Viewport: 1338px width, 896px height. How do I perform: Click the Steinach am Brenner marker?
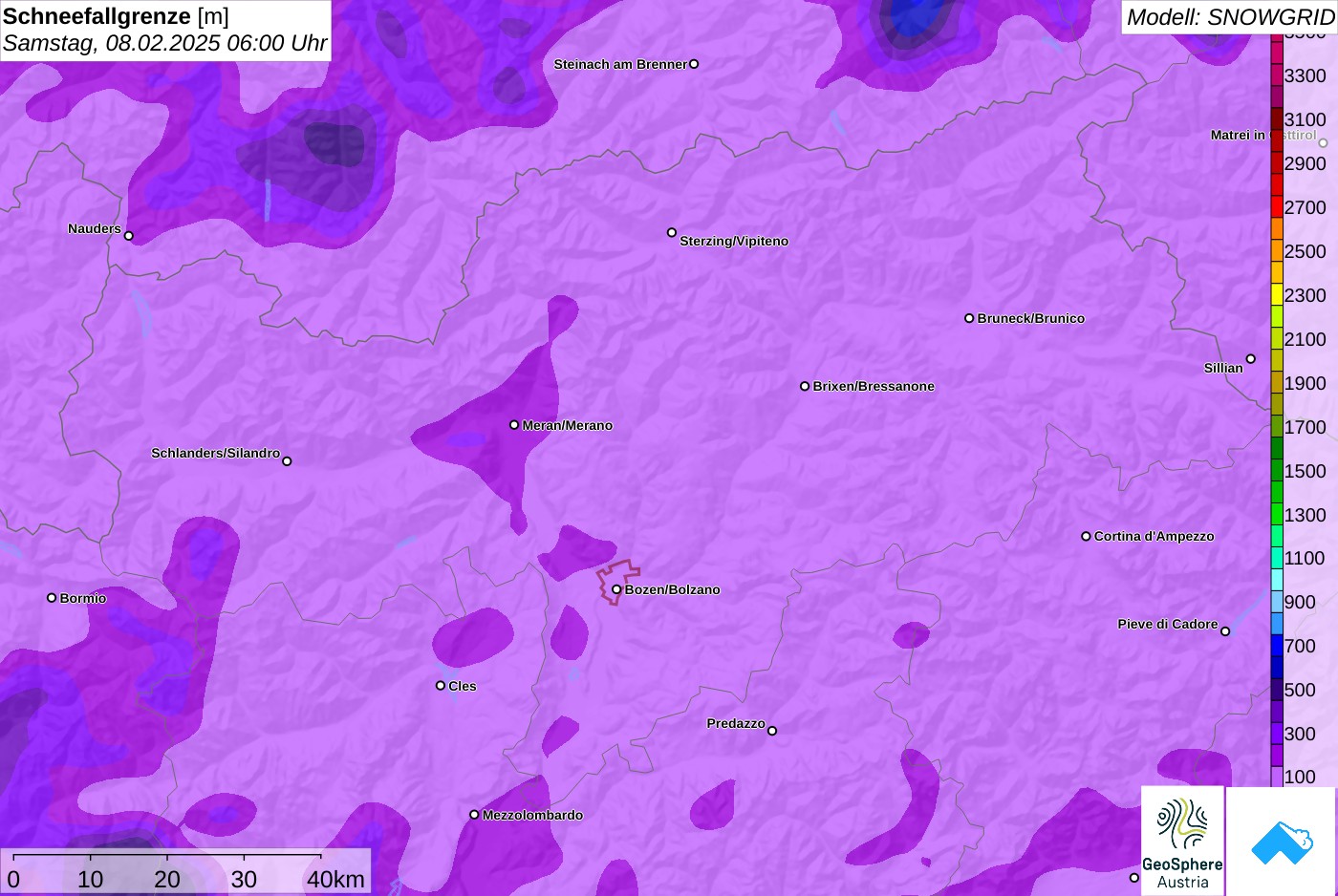pyautogui.click(x=694, y=64)
